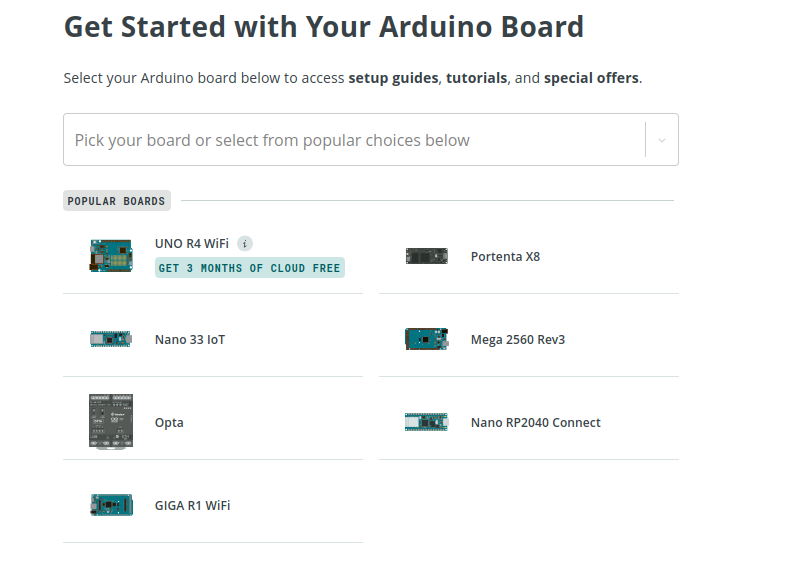Open the Opta text link
This screenshot has width=794, height=568.
pos(169,423)
